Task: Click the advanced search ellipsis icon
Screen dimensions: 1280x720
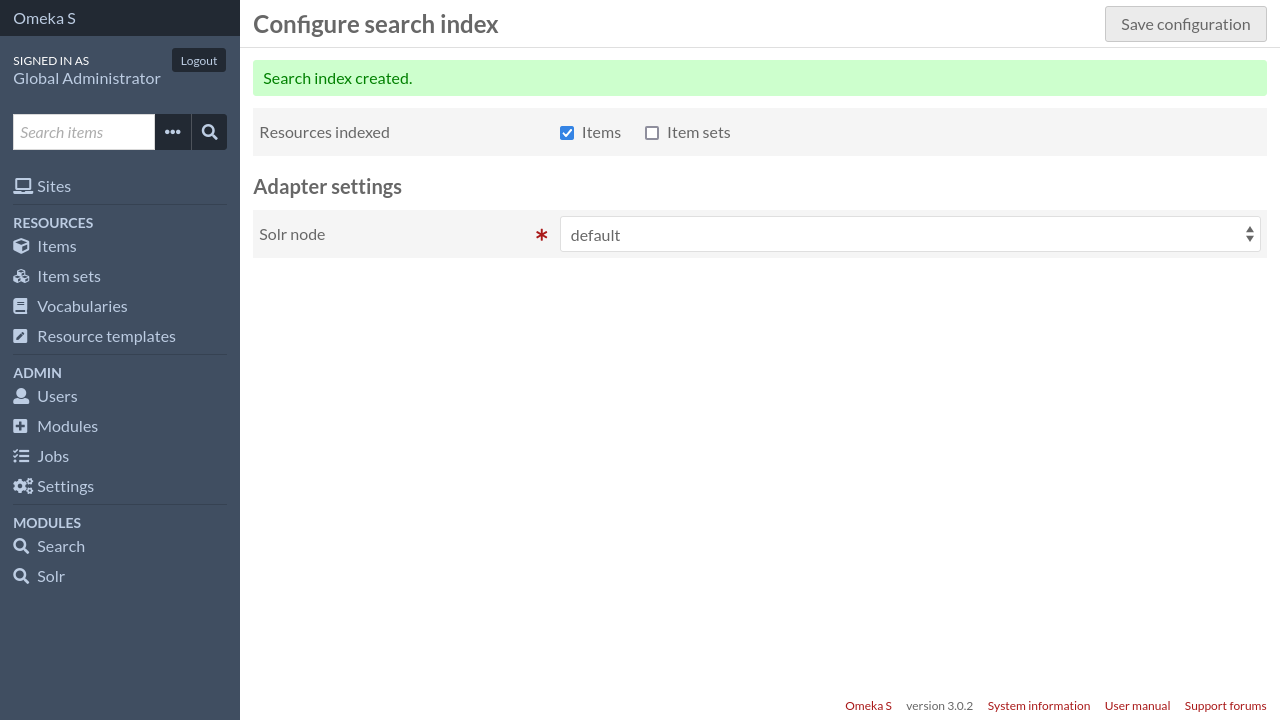Action: 173,132
